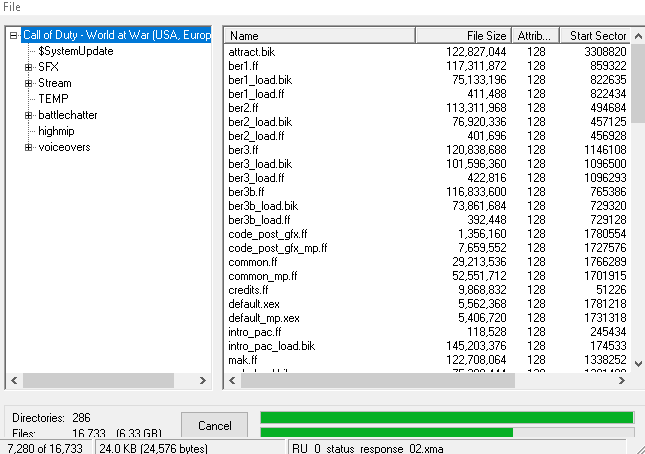This screenshot has height=454, width=645.
Task: Select the ber2_load.ff file
Action: point(256,136)
